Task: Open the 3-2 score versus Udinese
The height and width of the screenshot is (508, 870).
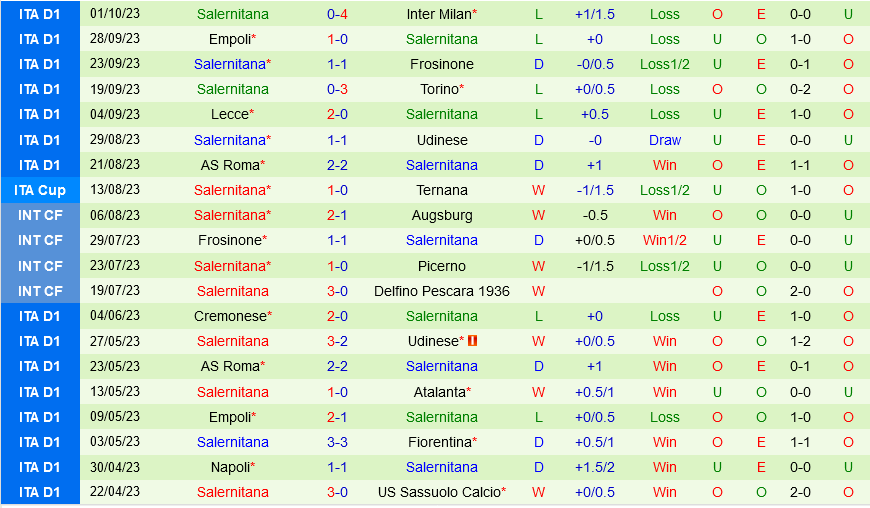Action: 337,341
